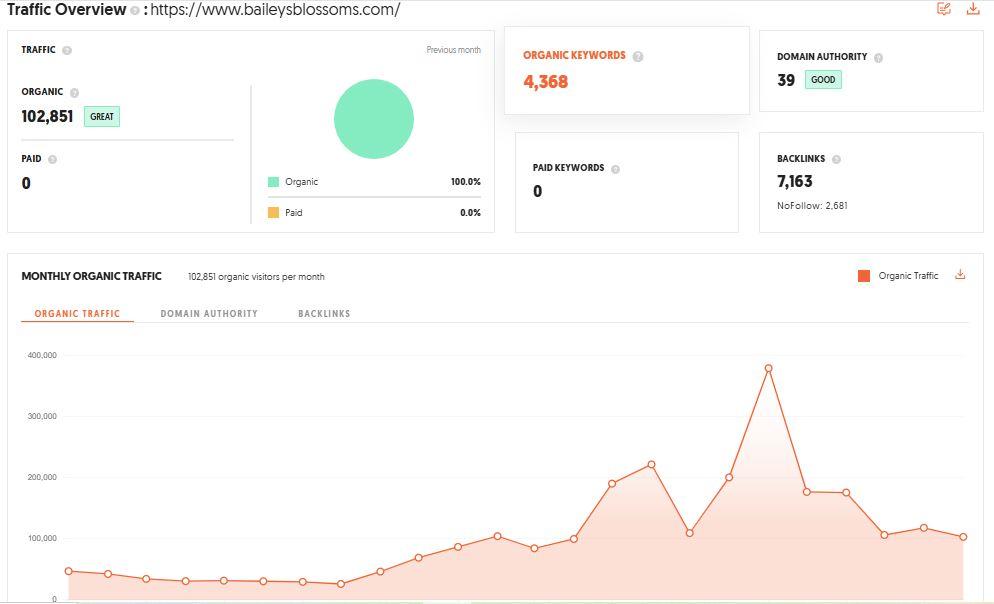Click the 400,000 y-axis label
The image size is (994, 604).
point(42,355)
